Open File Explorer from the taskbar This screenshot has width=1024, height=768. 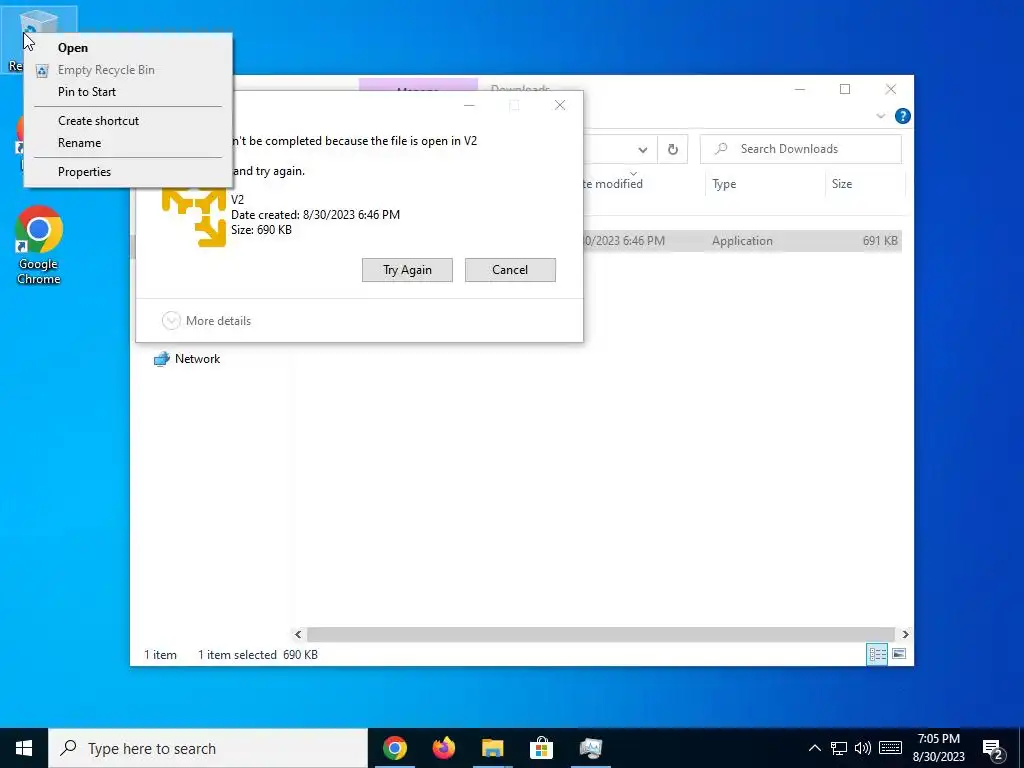coord(492,748)
